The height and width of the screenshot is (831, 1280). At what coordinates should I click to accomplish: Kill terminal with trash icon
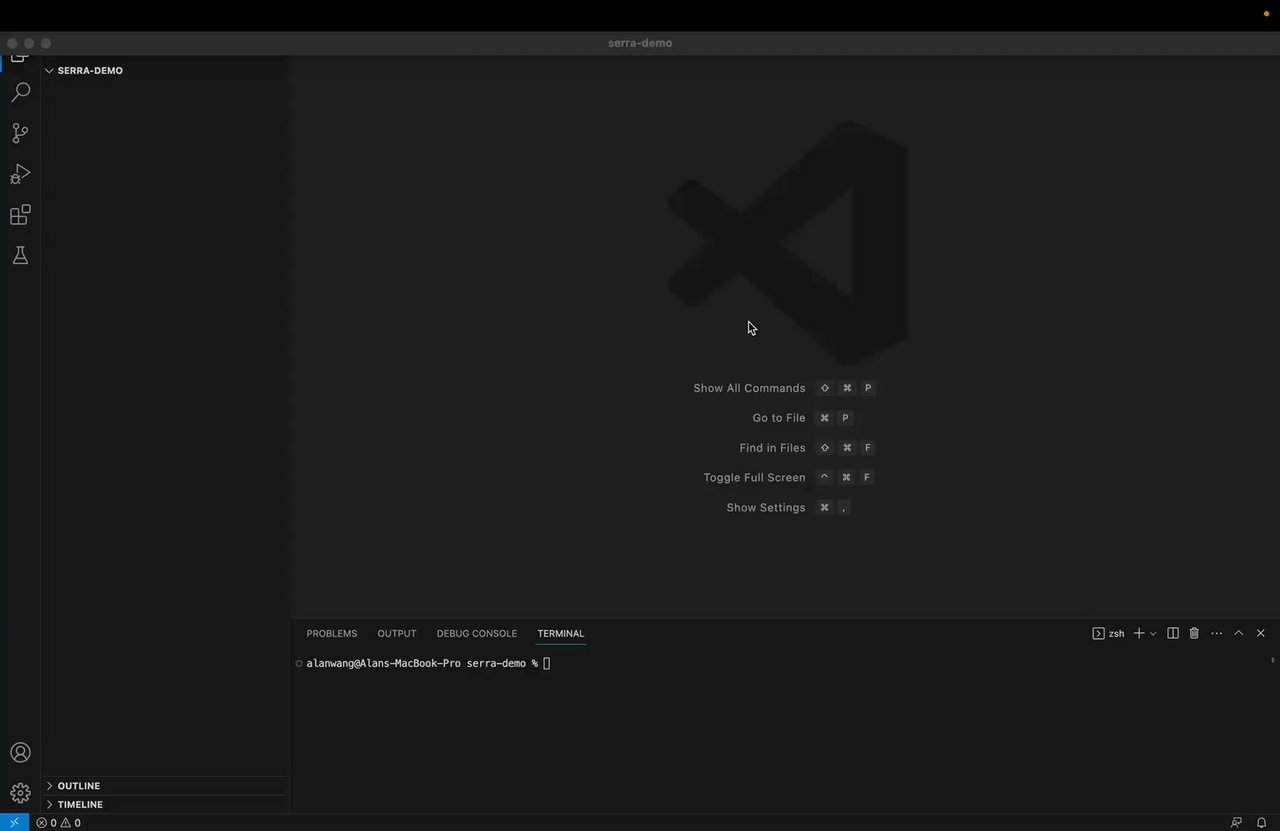tap(1194, 633)
